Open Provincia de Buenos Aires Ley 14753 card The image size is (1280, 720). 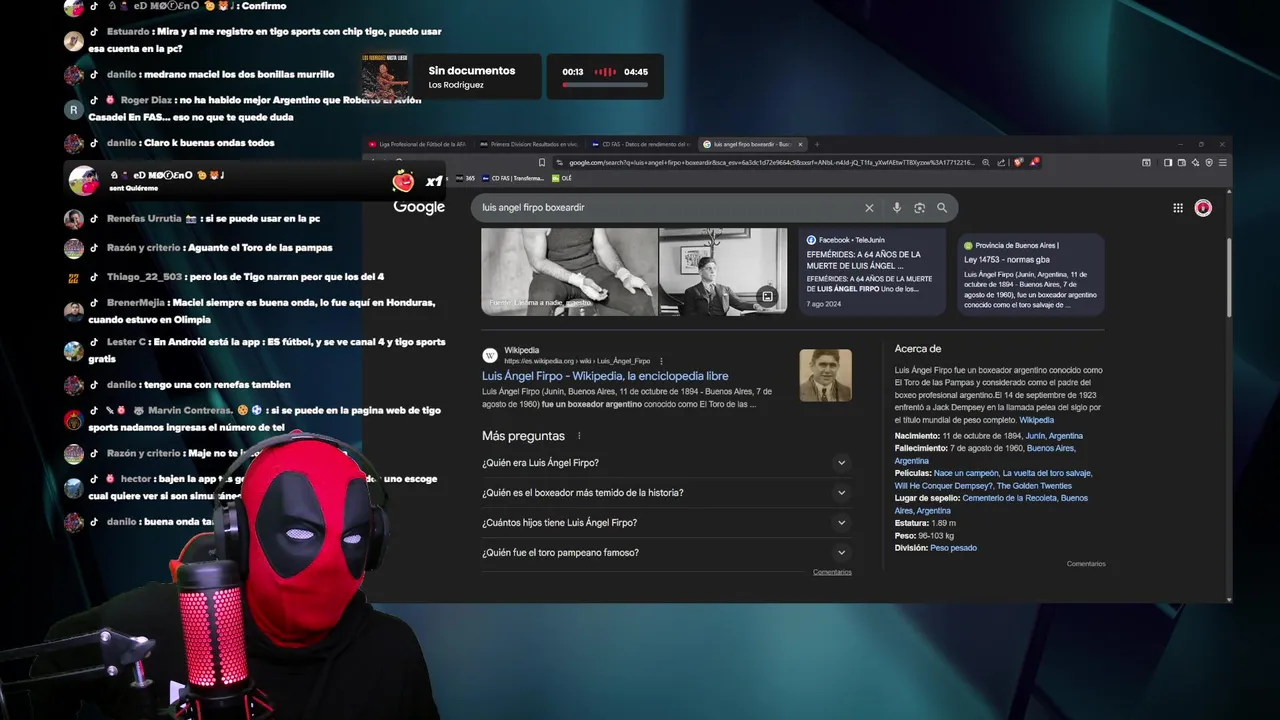tap(1030, 274)
